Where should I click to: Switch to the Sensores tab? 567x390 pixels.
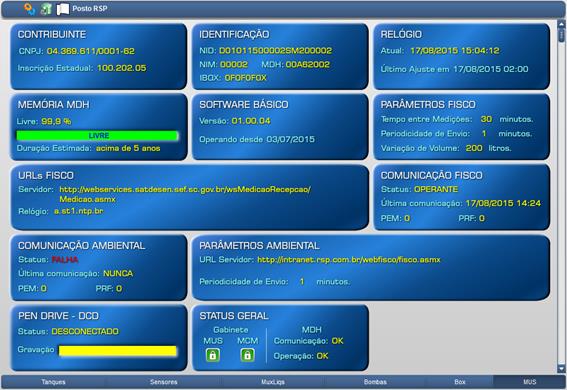point(163,382)
